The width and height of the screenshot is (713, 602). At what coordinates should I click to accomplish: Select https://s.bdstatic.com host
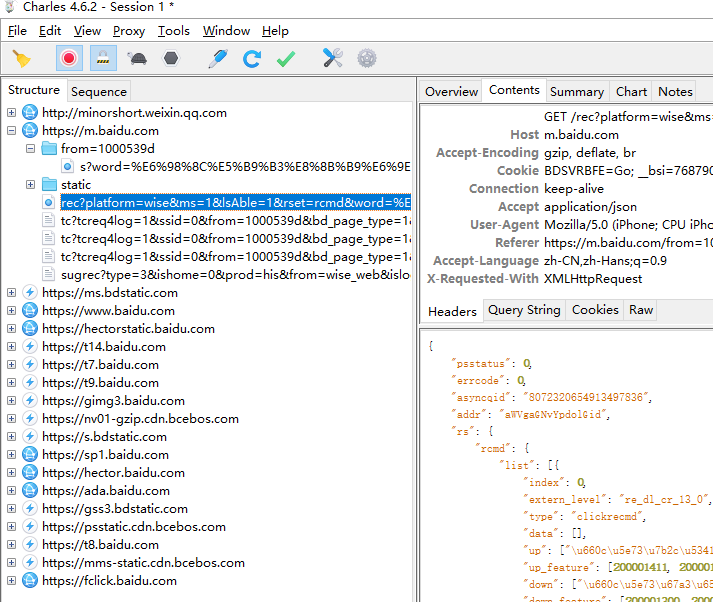pyautogui.click(x=105, y=436)
